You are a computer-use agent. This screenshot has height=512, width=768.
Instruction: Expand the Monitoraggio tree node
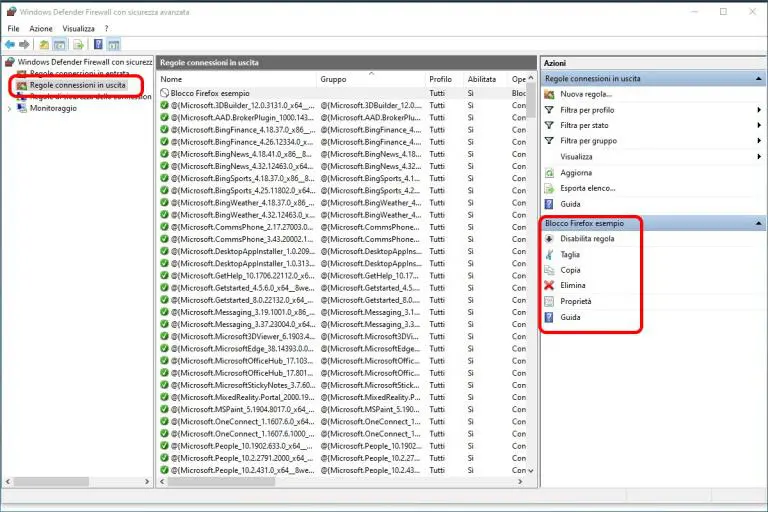[9, 108]
